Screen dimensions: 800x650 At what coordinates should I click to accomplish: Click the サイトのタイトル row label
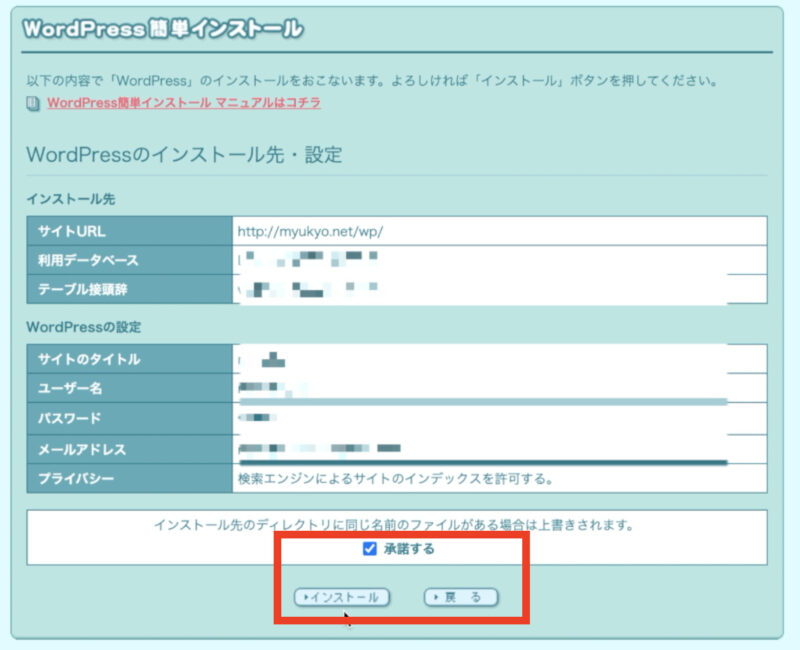coord(130,359)
